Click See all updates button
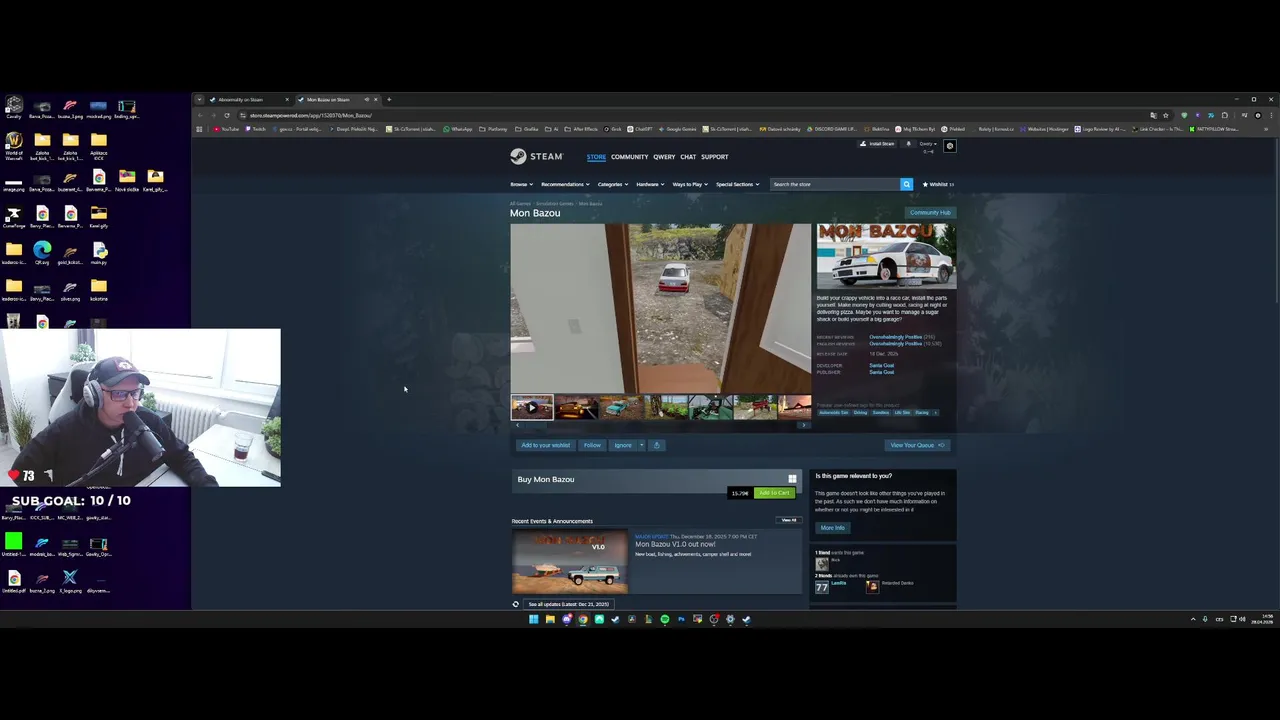This screenshot has width=1280, height=720. (568, 604)
